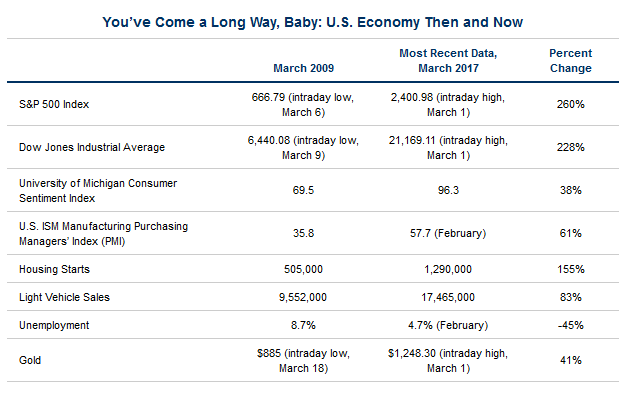This screenshot has width=632, height=395.
Task: Select the 1,290,000 housing starts value
Action: (448, 269)
